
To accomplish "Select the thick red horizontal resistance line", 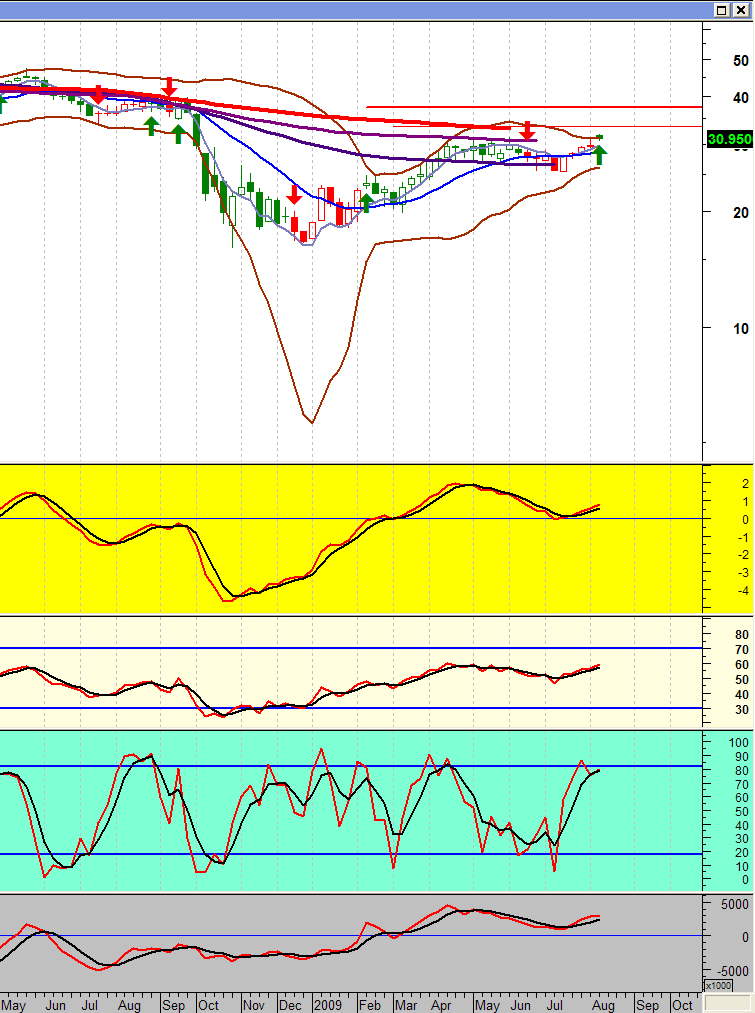I will (533, 107).
